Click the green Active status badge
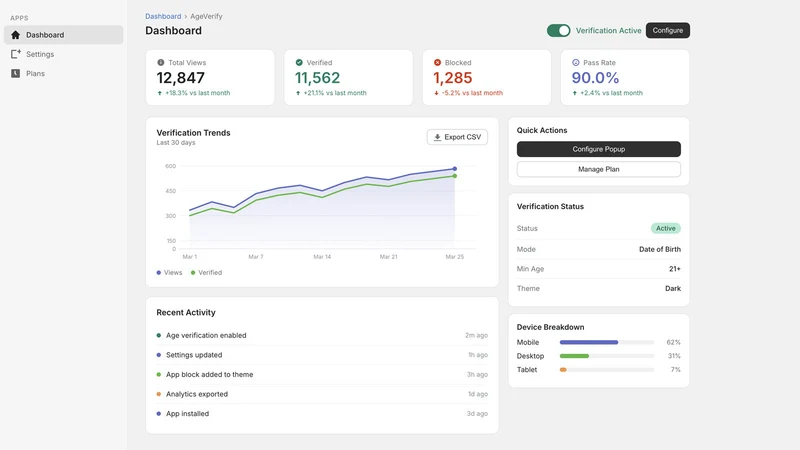This screenshot has height=450, width=800. click(x=665, y=228)
